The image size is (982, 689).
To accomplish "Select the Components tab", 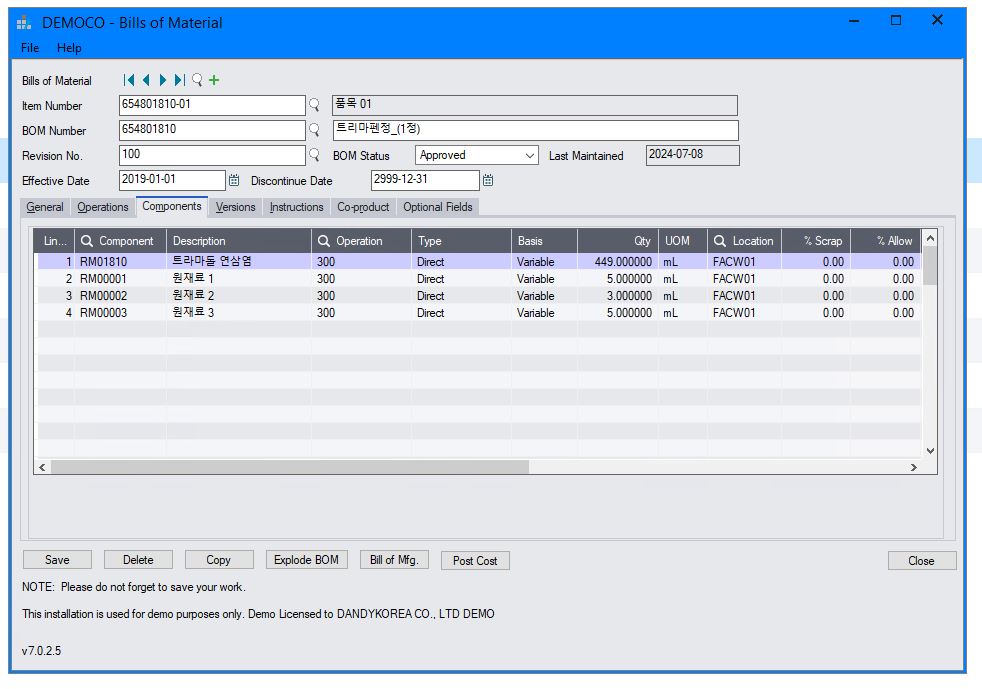I will (x=172, y=207).
